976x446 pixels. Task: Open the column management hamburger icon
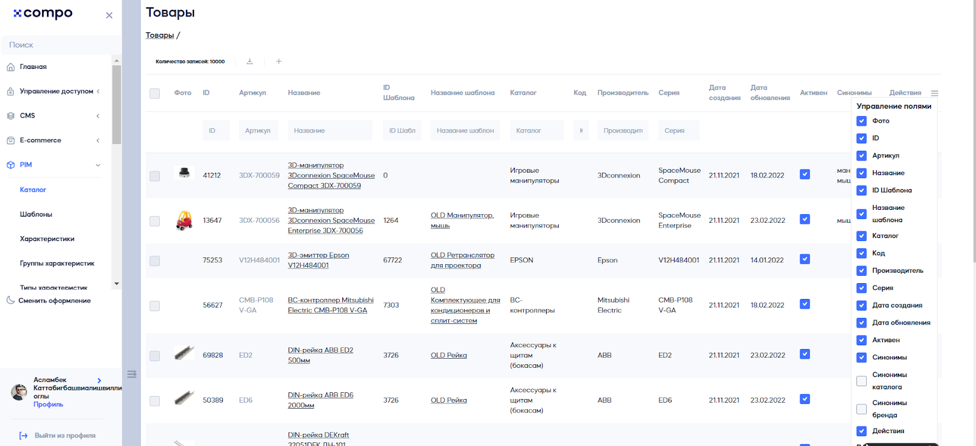(x=934, y=93)
